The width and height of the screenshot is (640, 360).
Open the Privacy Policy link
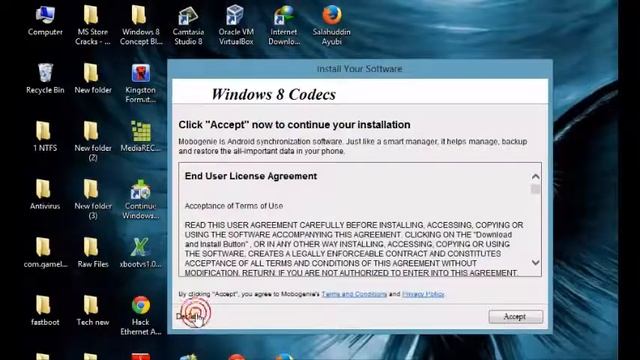423,294
